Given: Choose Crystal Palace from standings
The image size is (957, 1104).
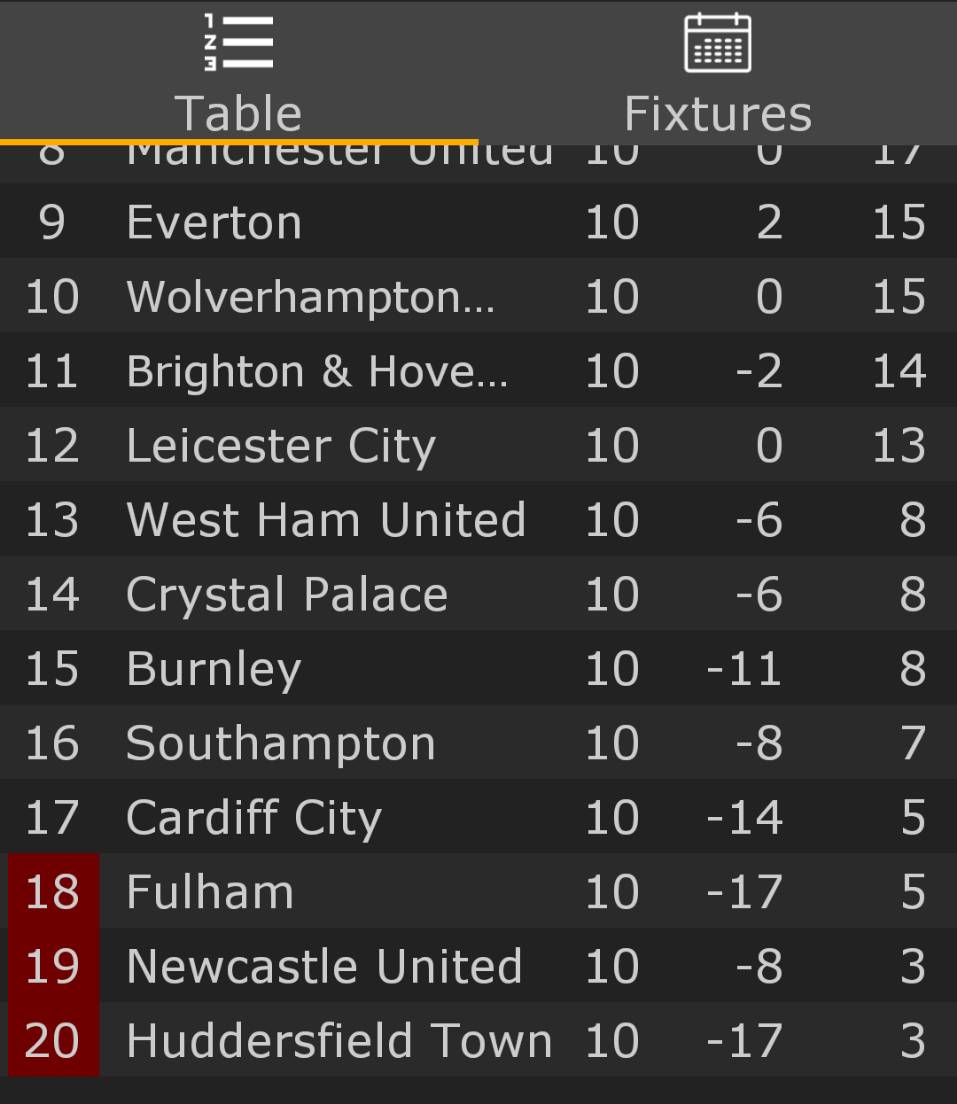Looking at the screenshot, I should (287, 594).
